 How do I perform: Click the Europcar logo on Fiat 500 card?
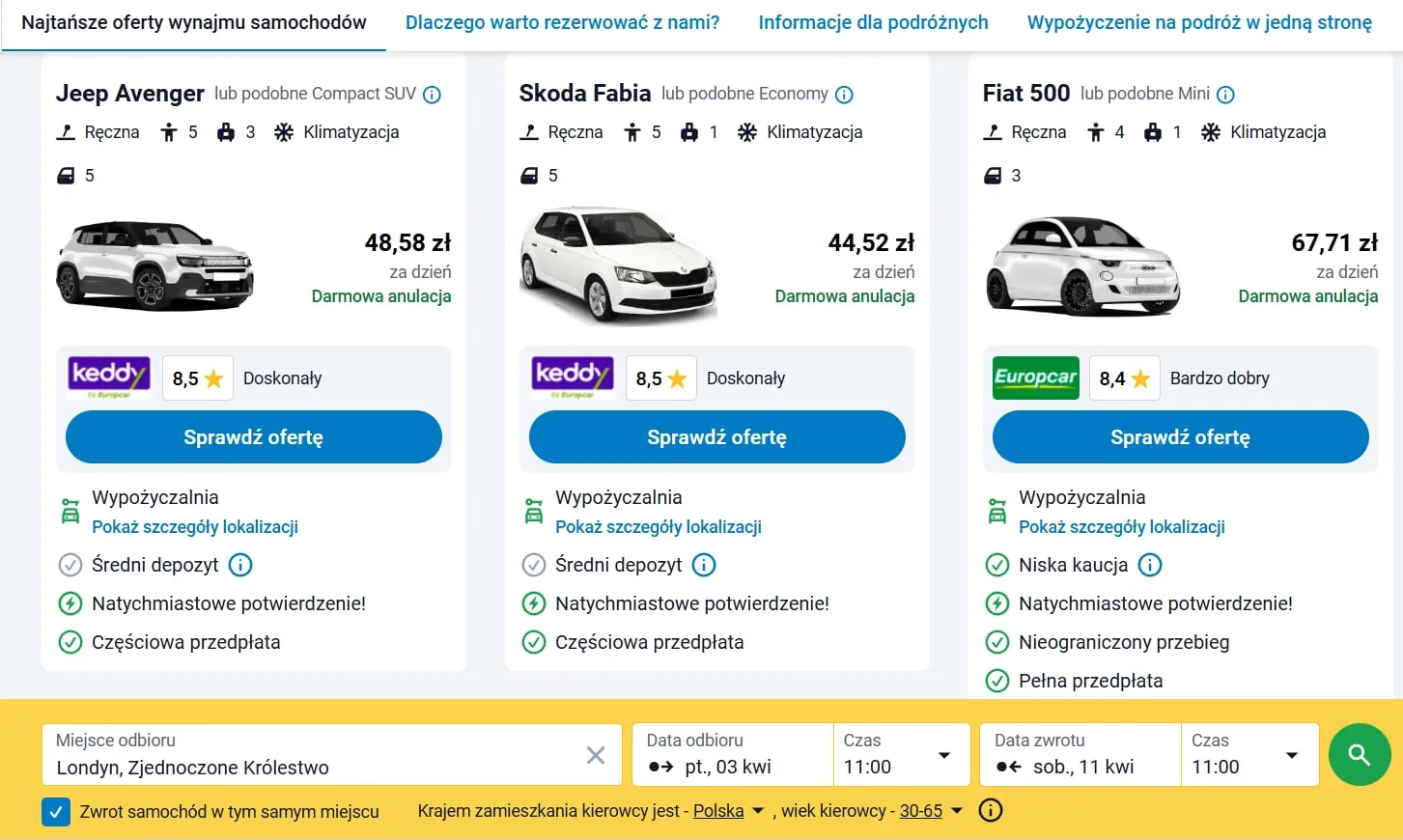click(1035, 378)
